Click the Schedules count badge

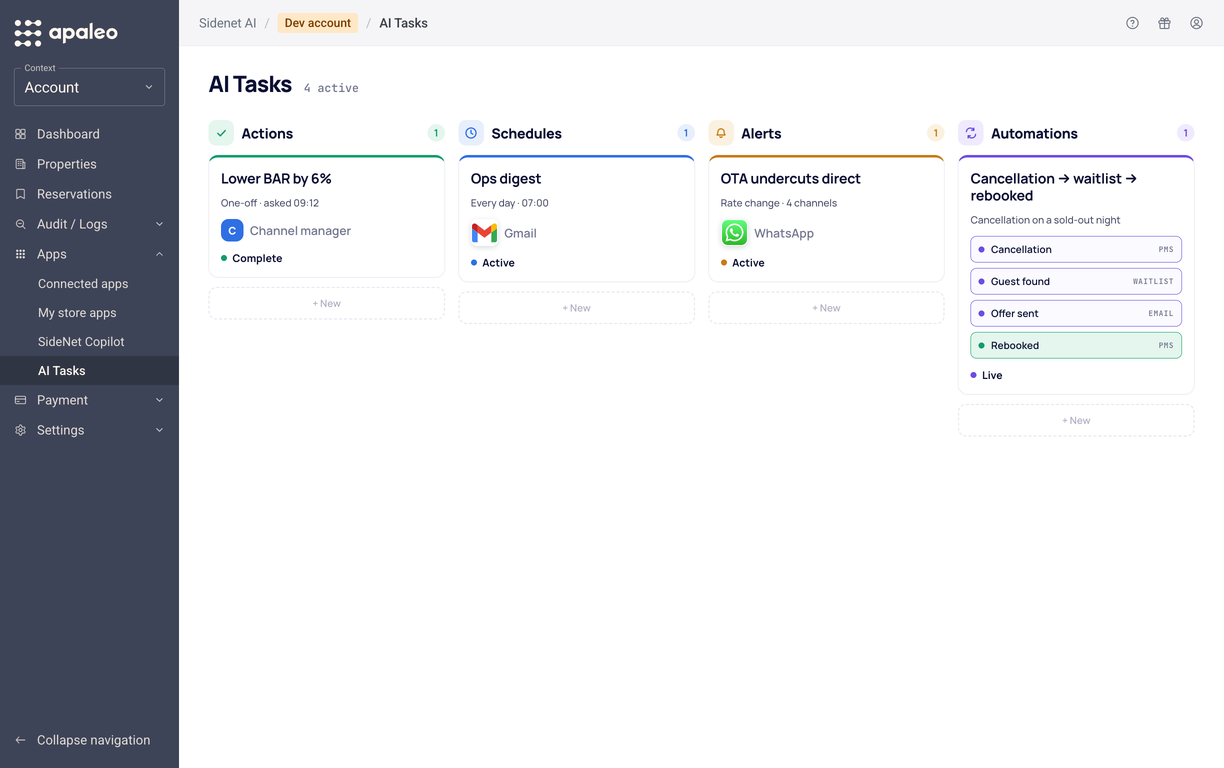point(686,133)
